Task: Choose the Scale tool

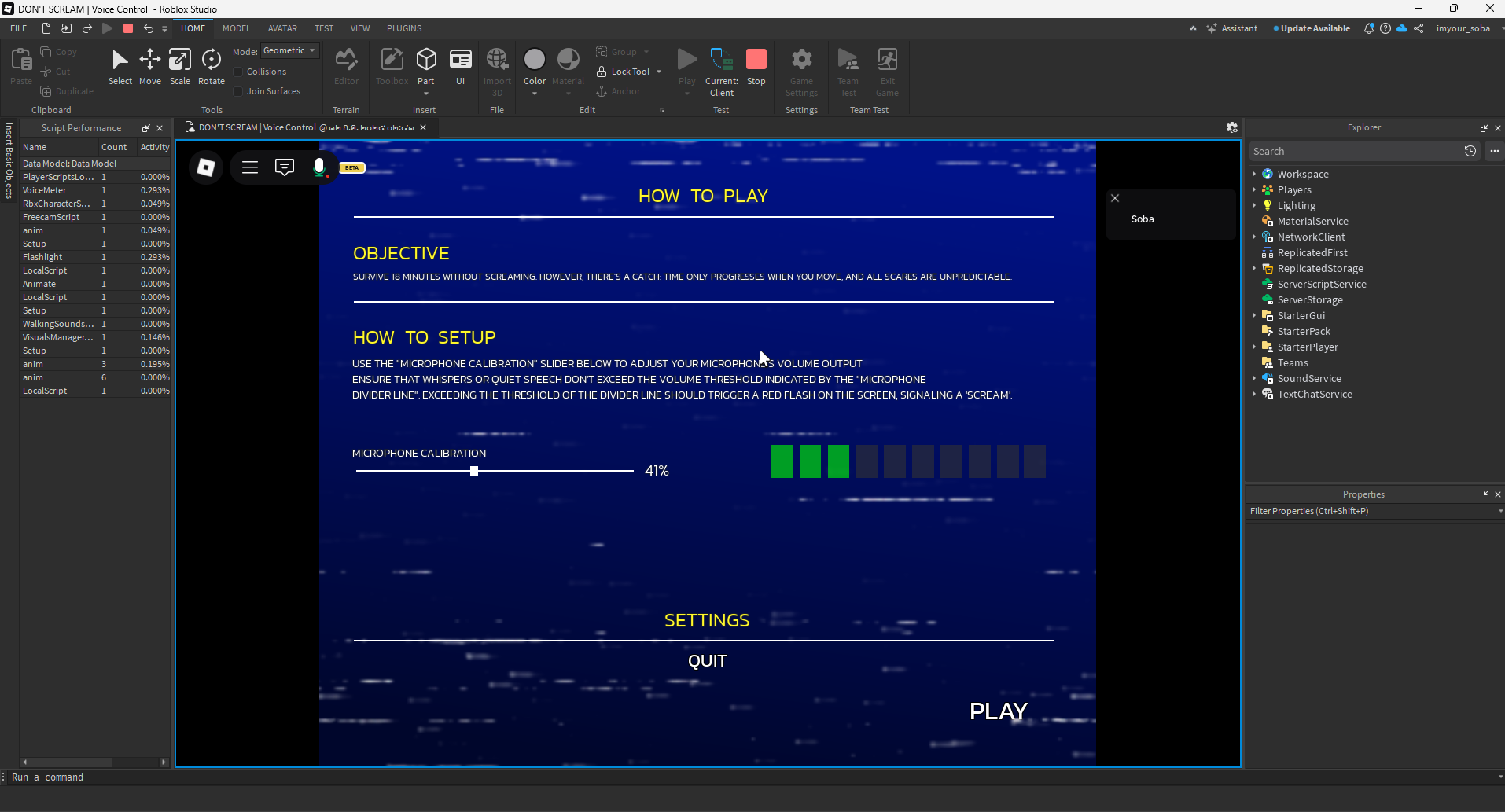Action: tap(180, 67)
